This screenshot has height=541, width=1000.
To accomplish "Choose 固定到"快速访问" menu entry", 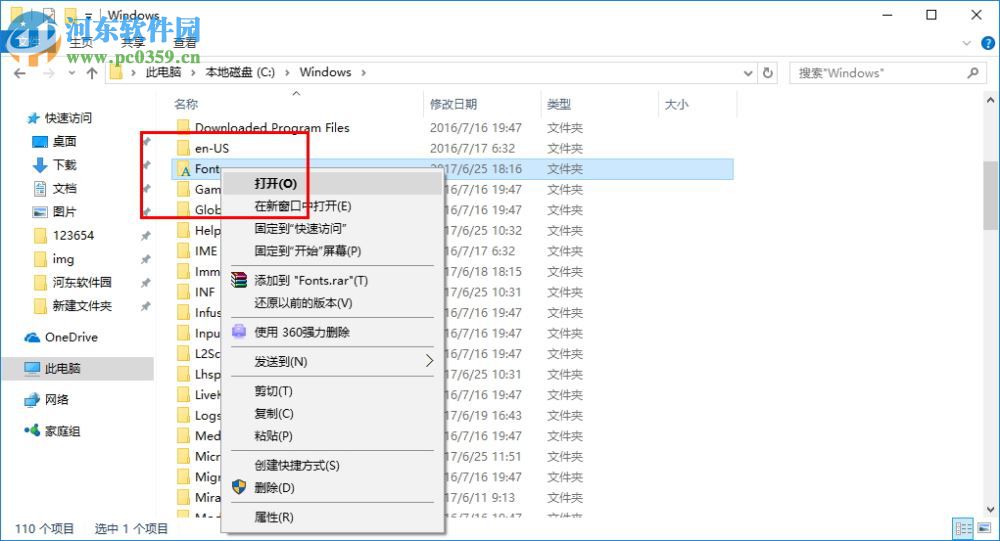I will 332,228.
